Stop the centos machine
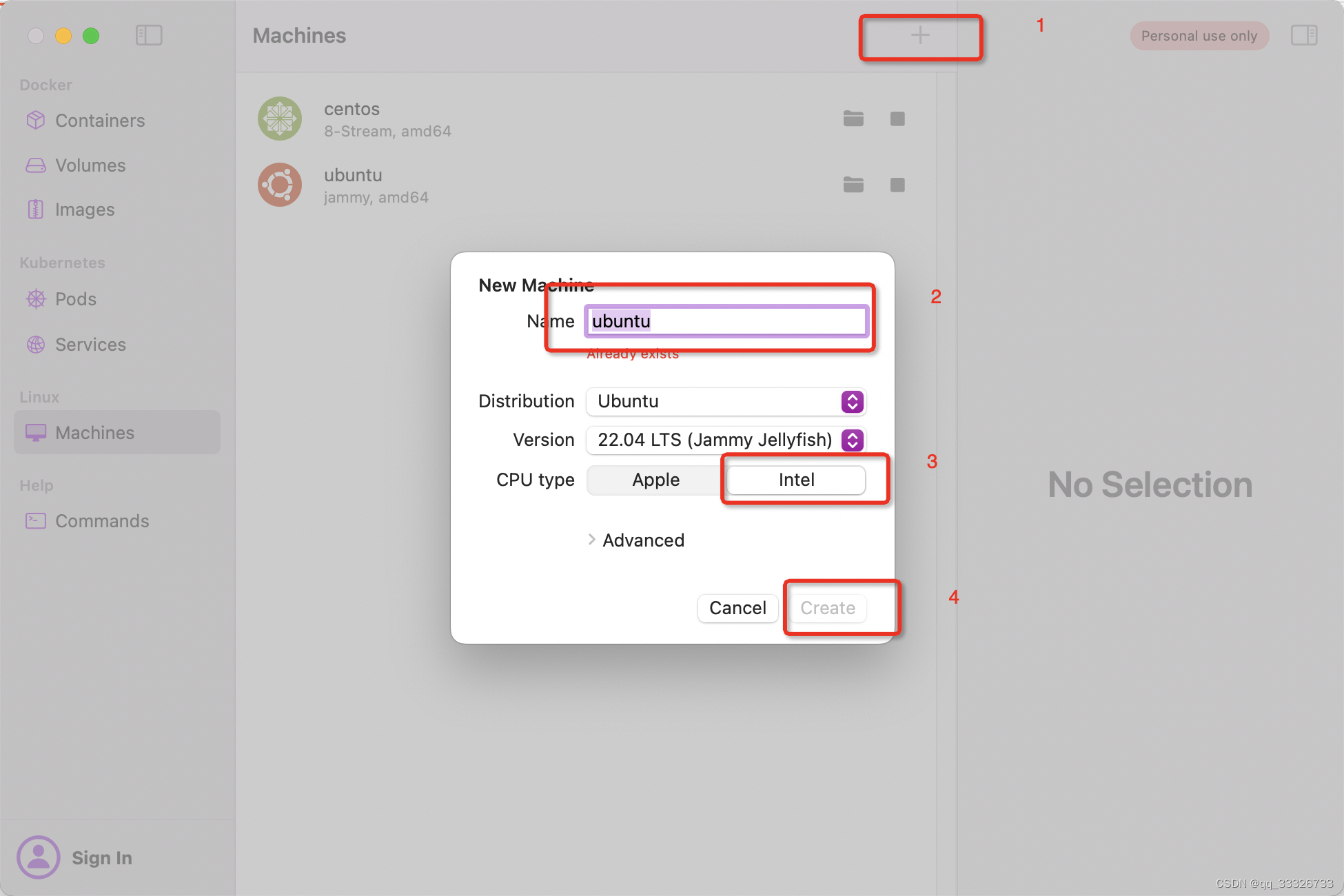The image size is (1344, 896). coord(897,119)
